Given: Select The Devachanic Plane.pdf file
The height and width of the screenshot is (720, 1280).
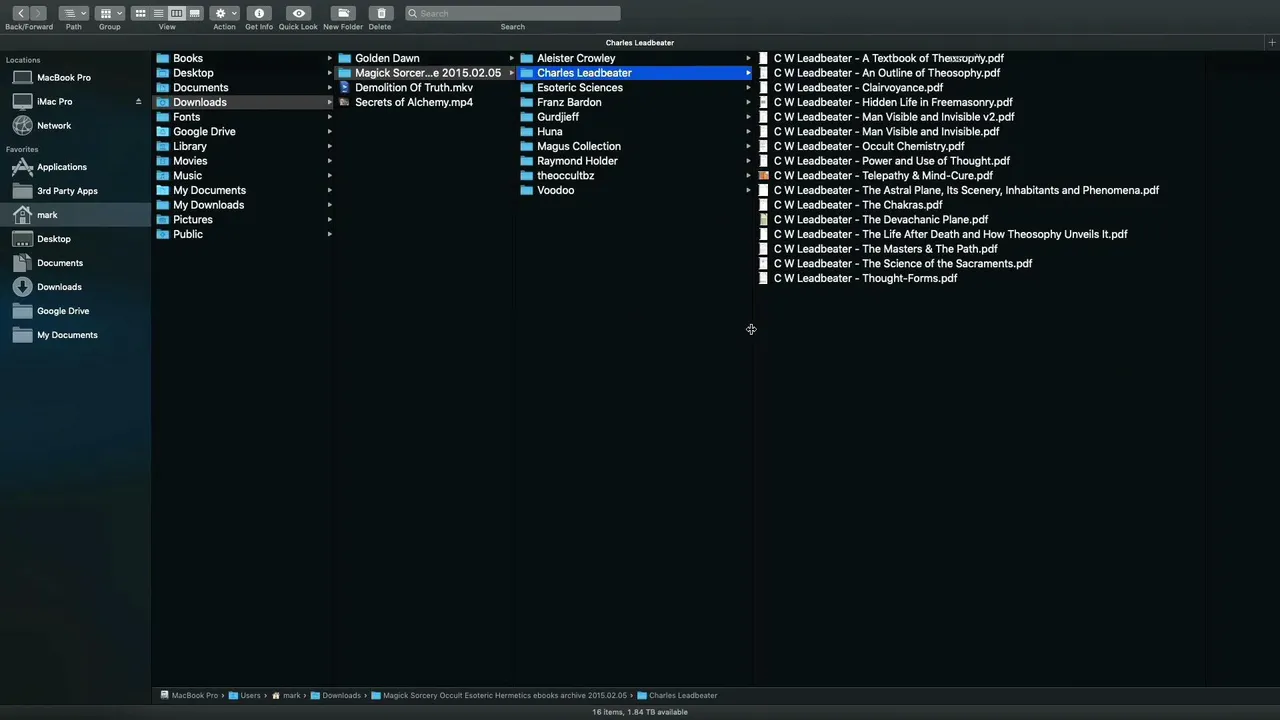Looking at the screenshot, I should point(880,219).
